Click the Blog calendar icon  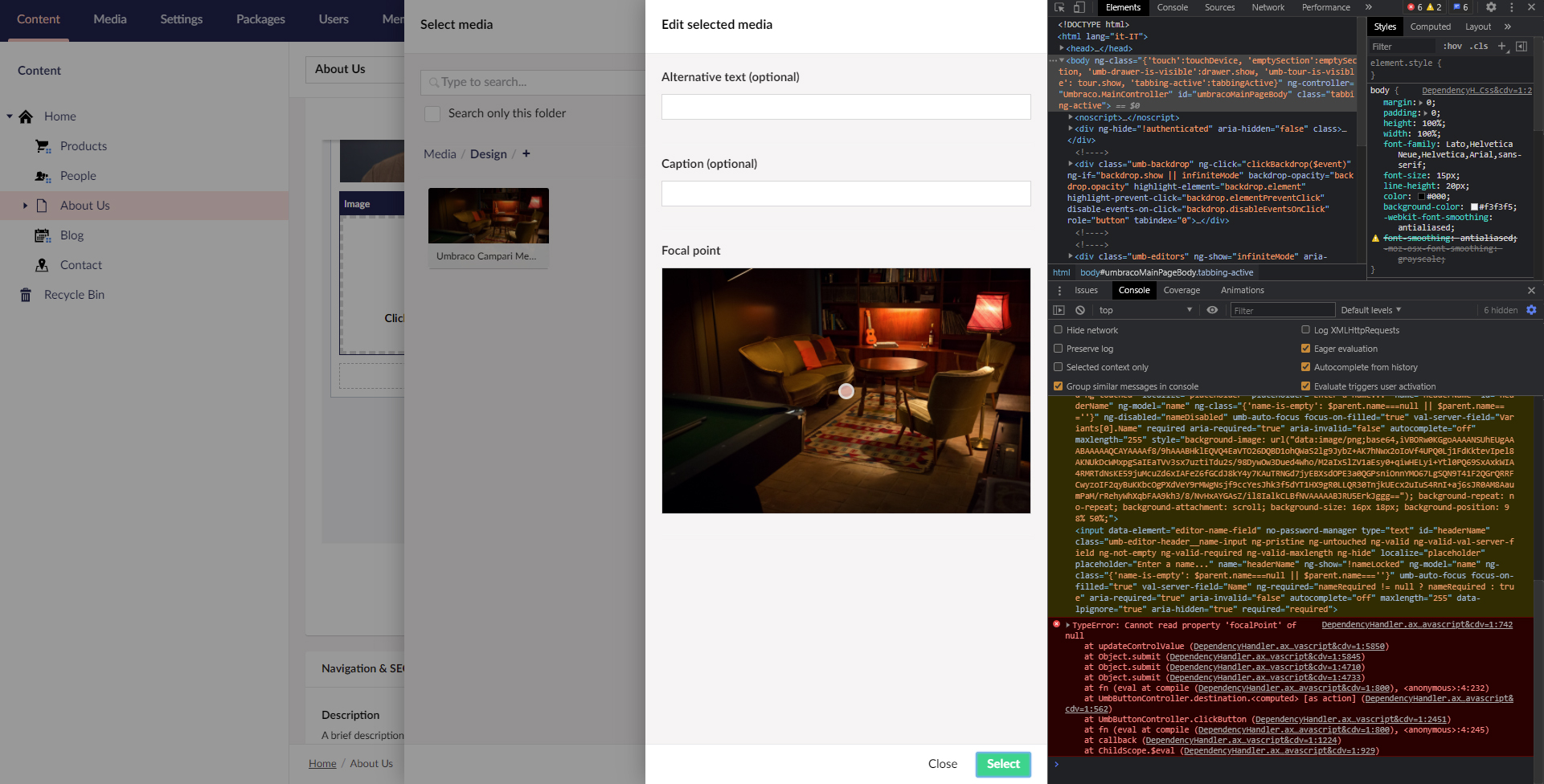click(42, 235)
